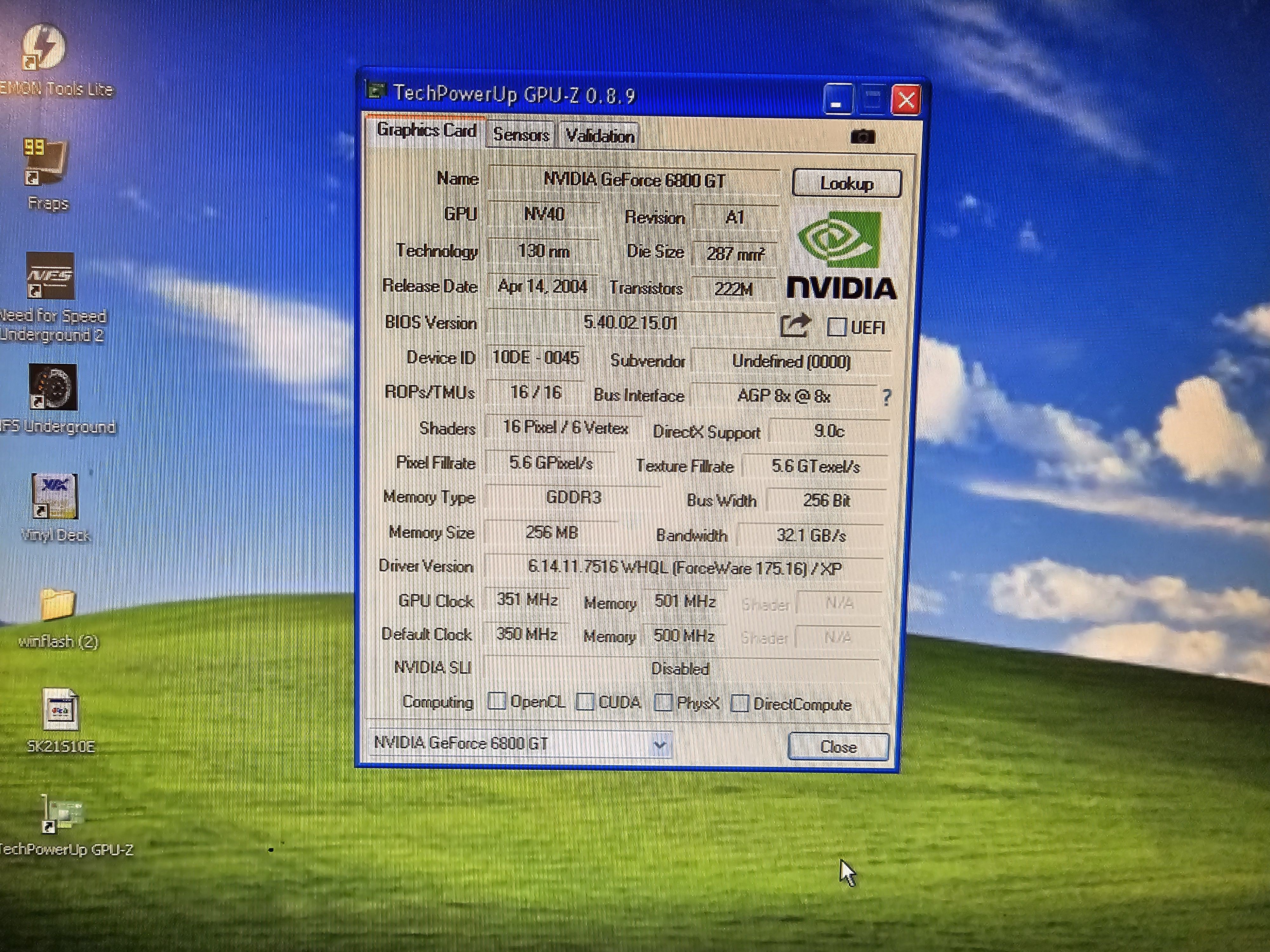Click the BIOS export share icon
This screenshot has width=1270, height=952.
[x=795, y=325]
